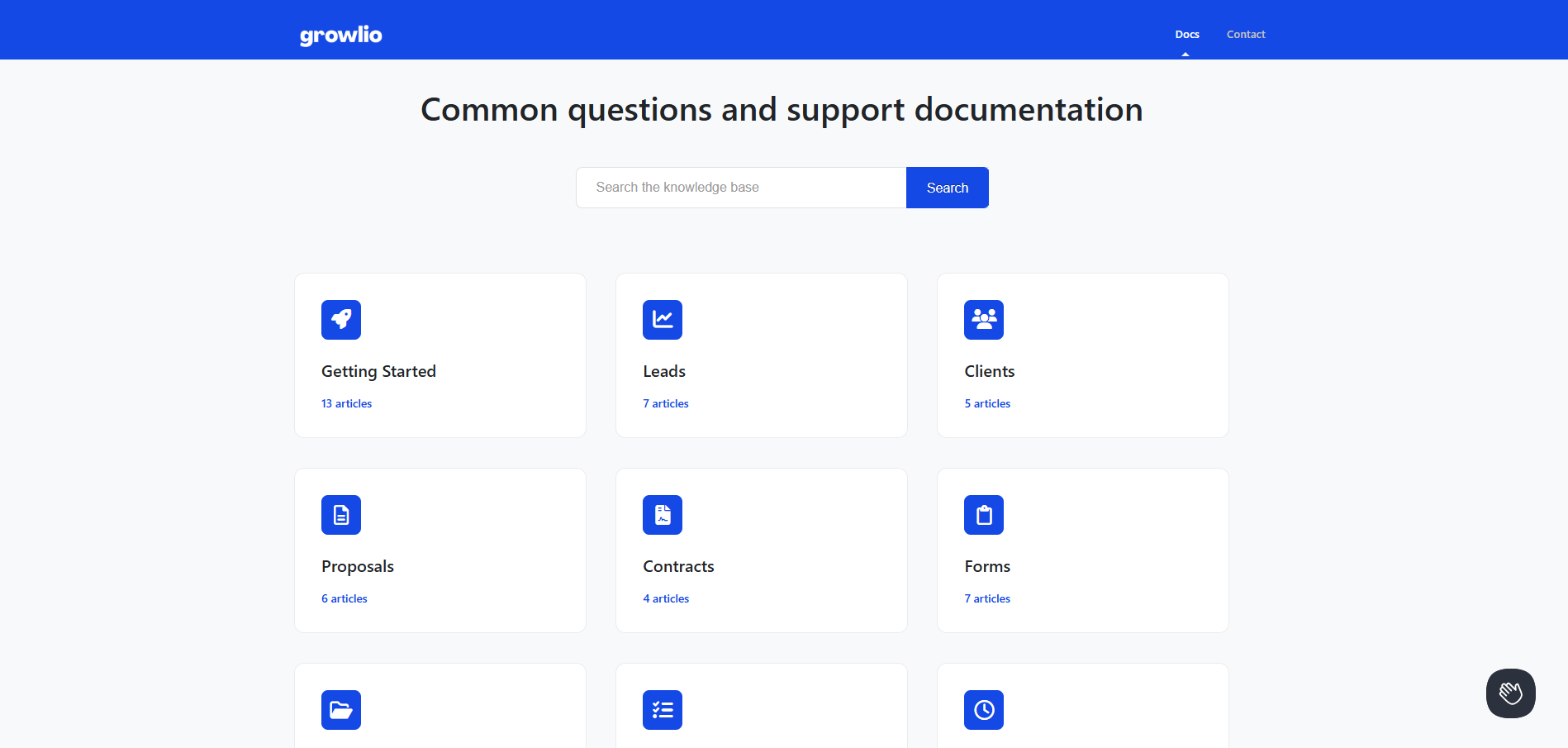Viewport: 1568px width, 748px height.
Task: Open the "13 articles" link
Action: (347, 403)
